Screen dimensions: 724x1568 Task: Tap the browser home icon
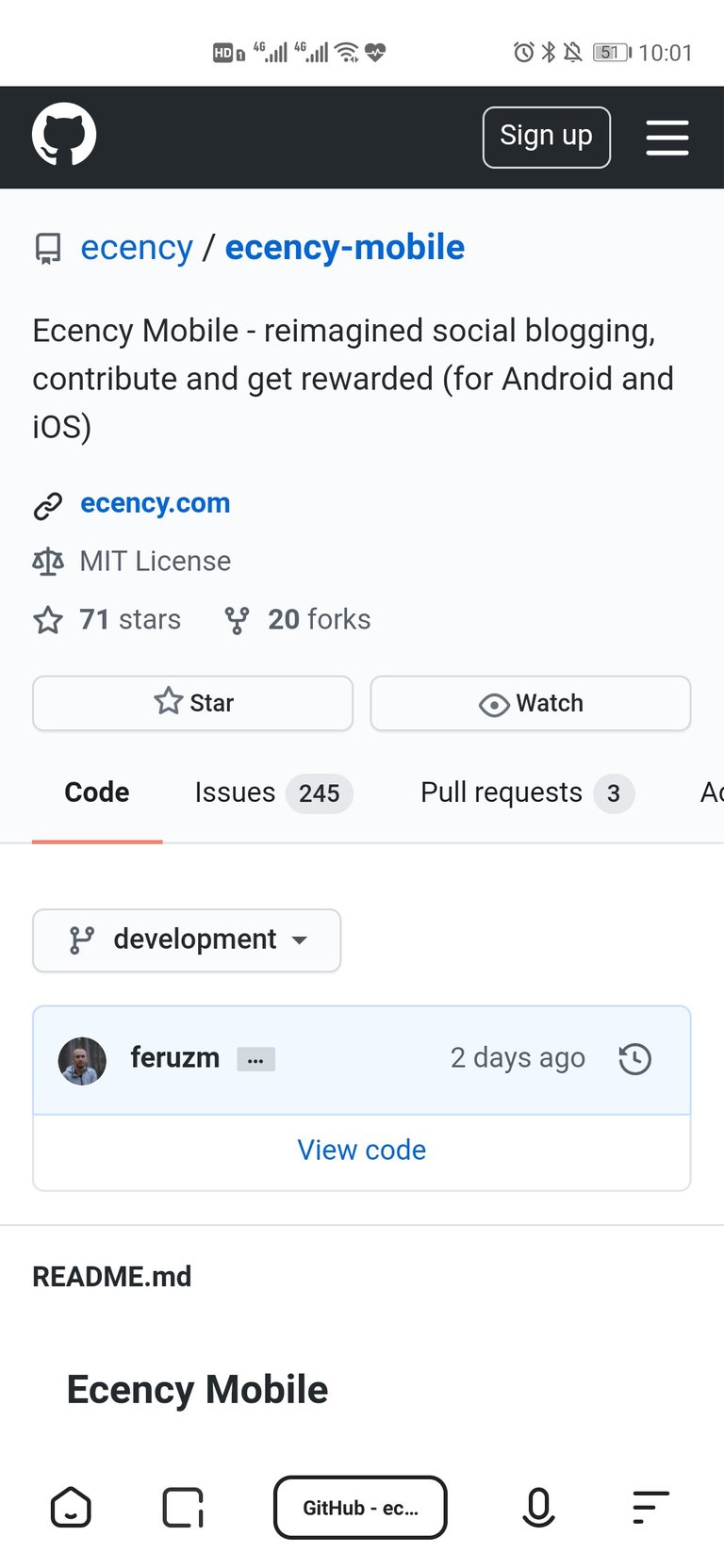click(x=71, y=1507)
